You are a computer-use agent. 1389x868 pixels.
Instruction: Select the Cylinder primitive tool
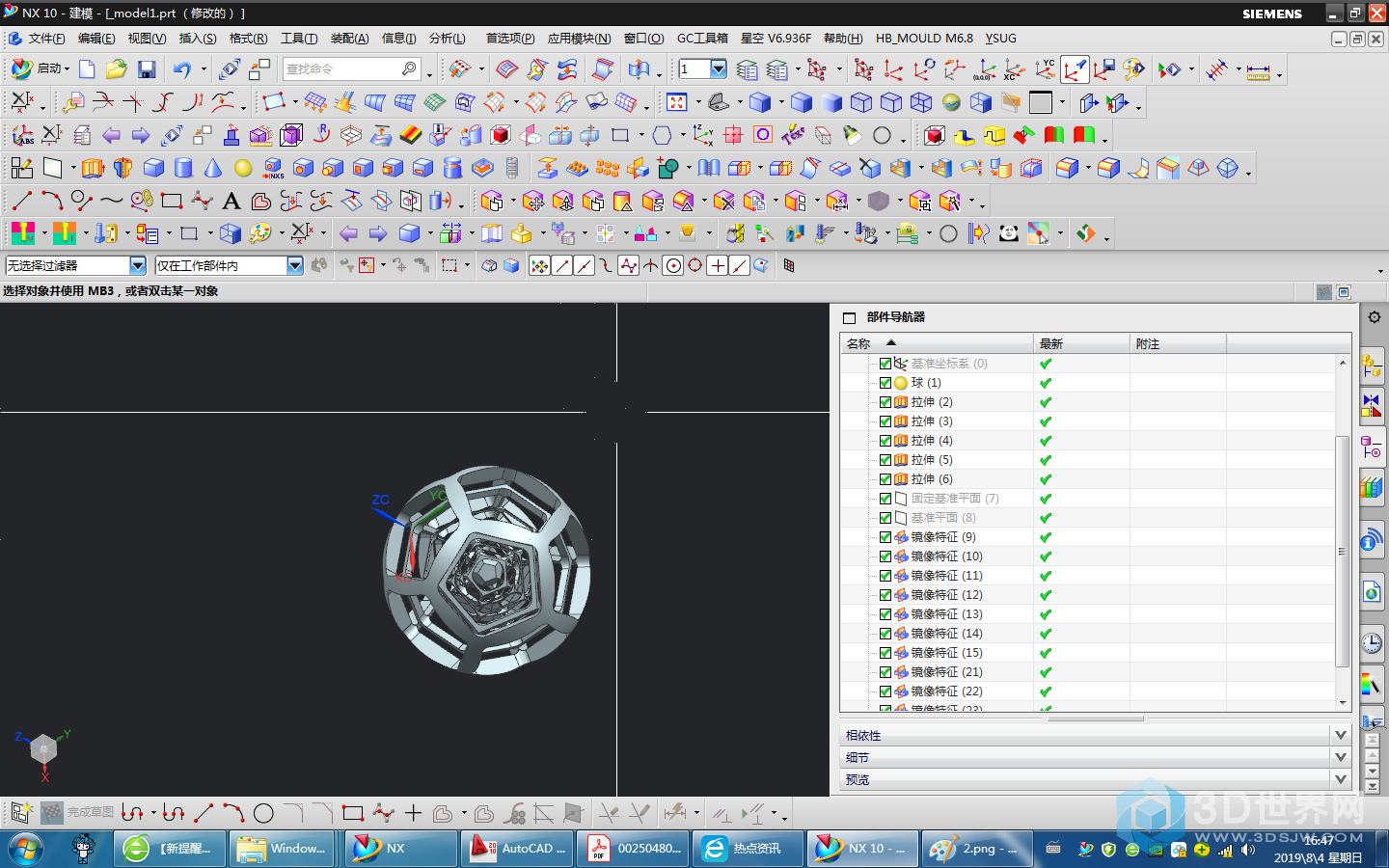[x=183, y=168]
